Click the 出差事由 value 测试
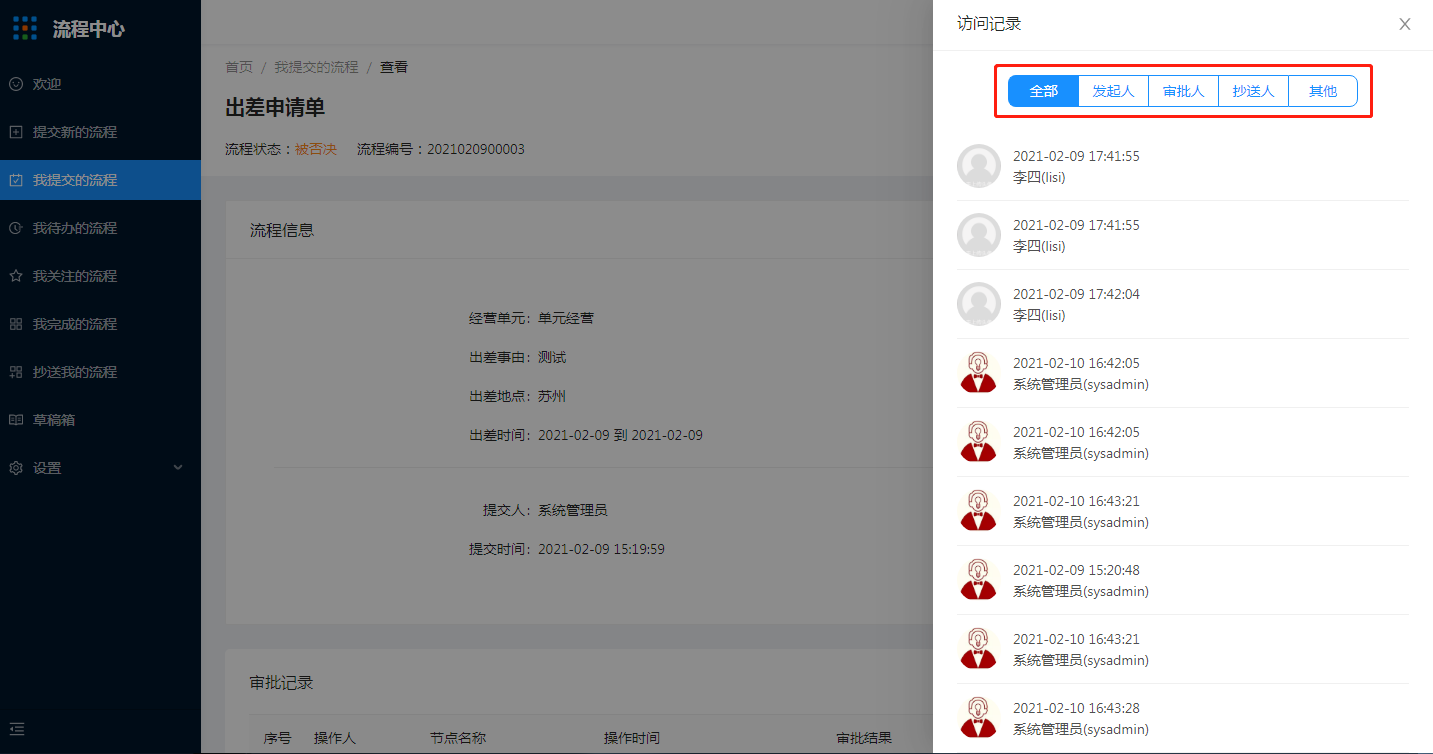This screenshot has height=754, width=1433. 552,357
